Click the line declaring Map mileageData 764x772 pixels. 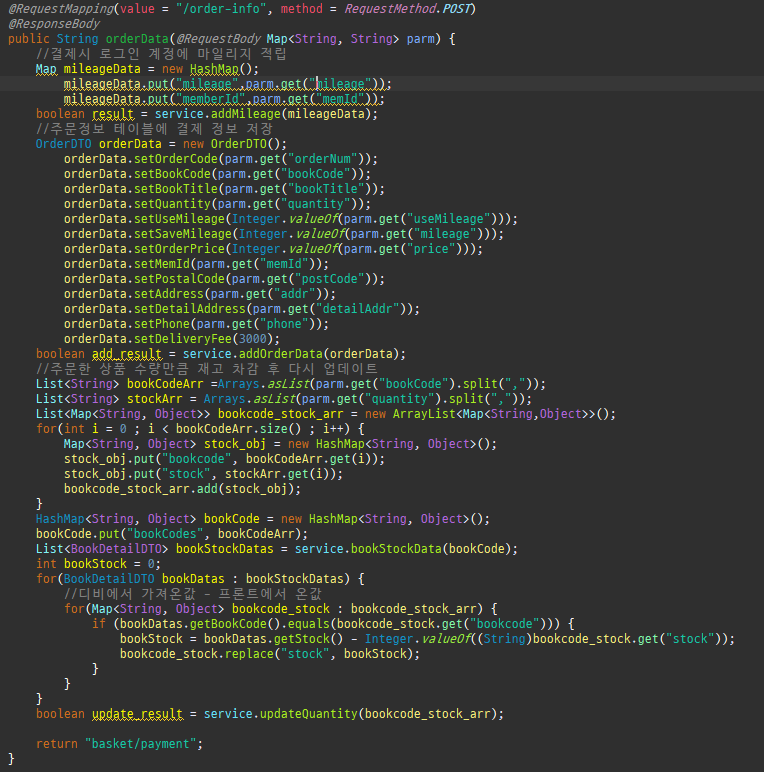(x=147, y=69)
